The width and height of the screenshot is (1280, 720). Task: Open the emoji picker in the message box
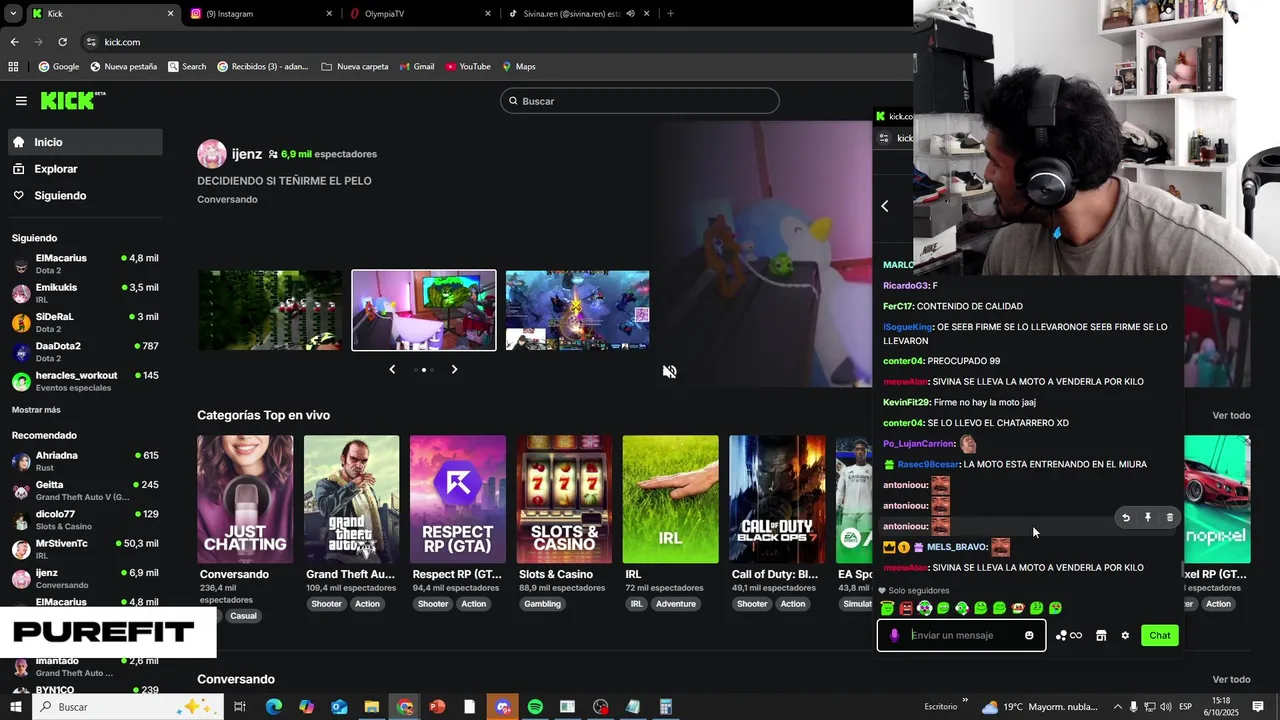pos(1029,635)
